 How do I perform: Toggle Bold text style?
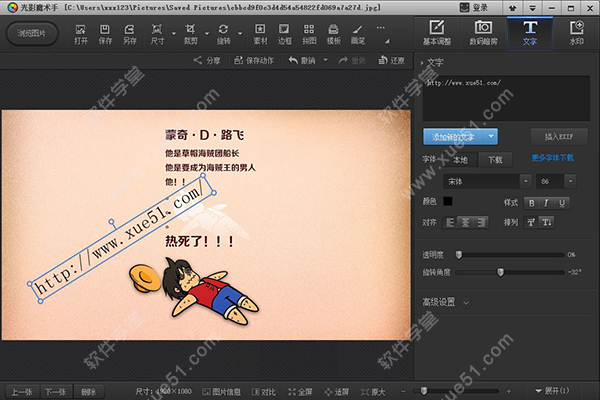532,203
